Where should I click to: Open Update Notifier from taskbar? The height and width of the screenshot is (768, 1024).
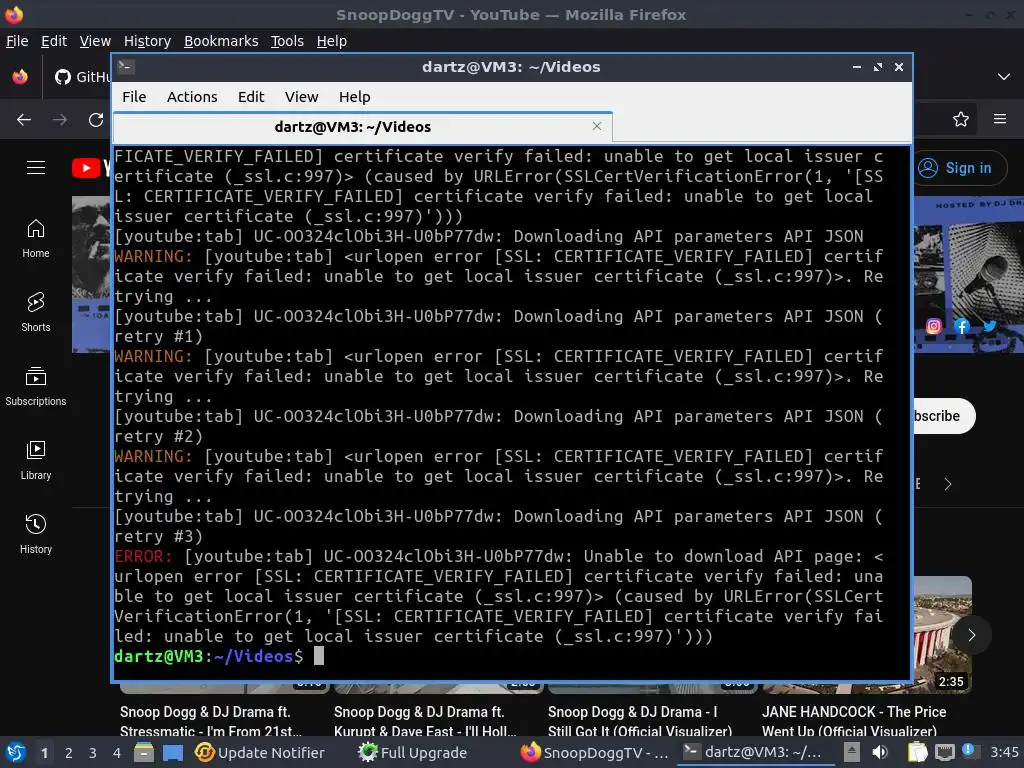[260, 753]
